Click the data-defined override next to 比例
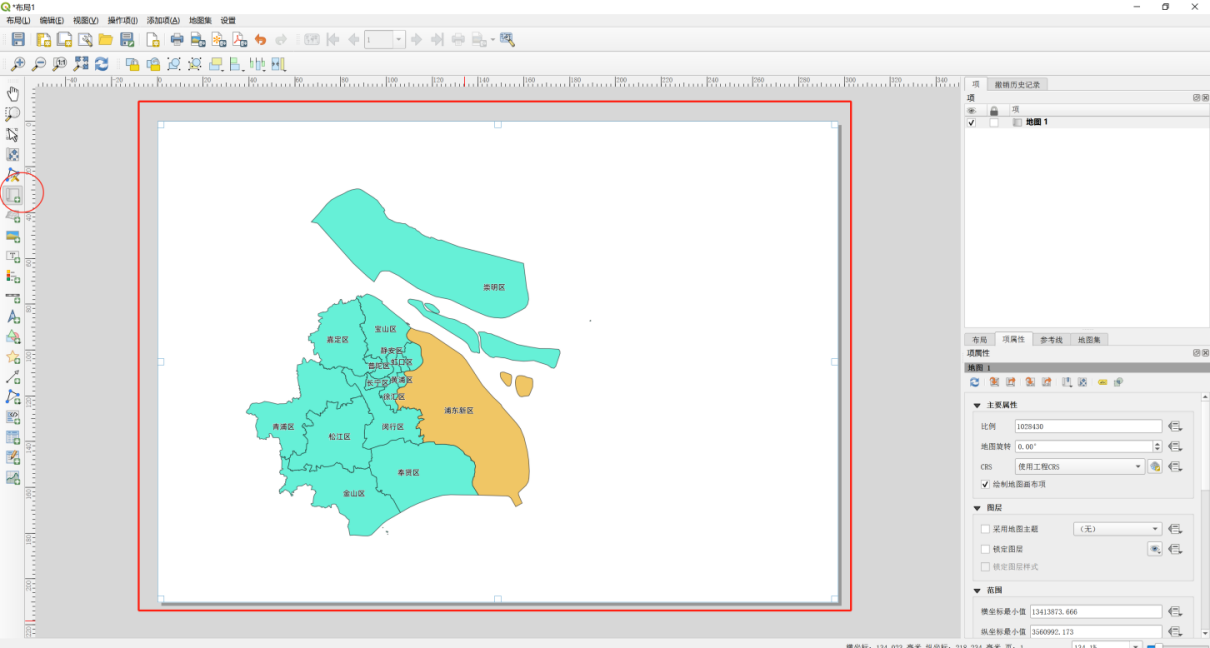The width and height of the screenshot is (1210, 648). 1175,426
